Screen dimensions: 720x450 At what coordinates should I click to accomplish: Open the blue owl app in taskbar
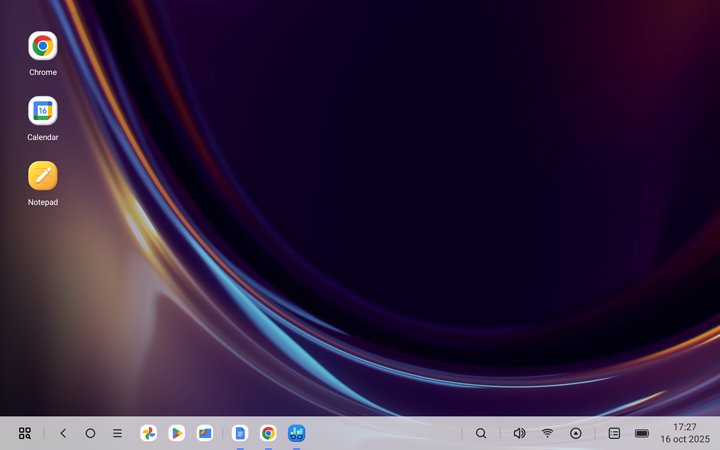(x=296, y=433)
